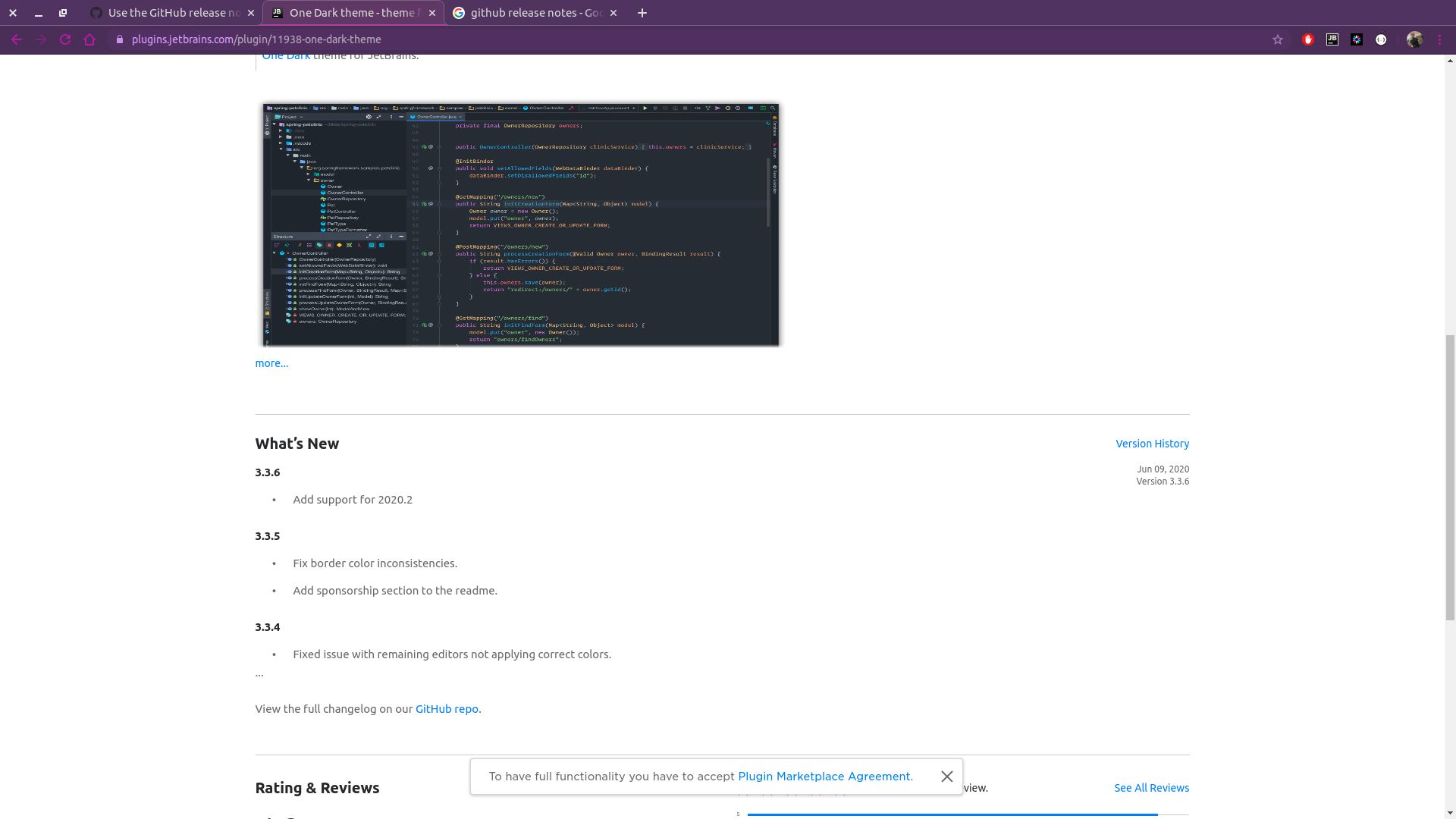Click the colorful pinwheel extension icon
The width and height of the screenshot is (1456, 819).
[x=1357, y=39]
